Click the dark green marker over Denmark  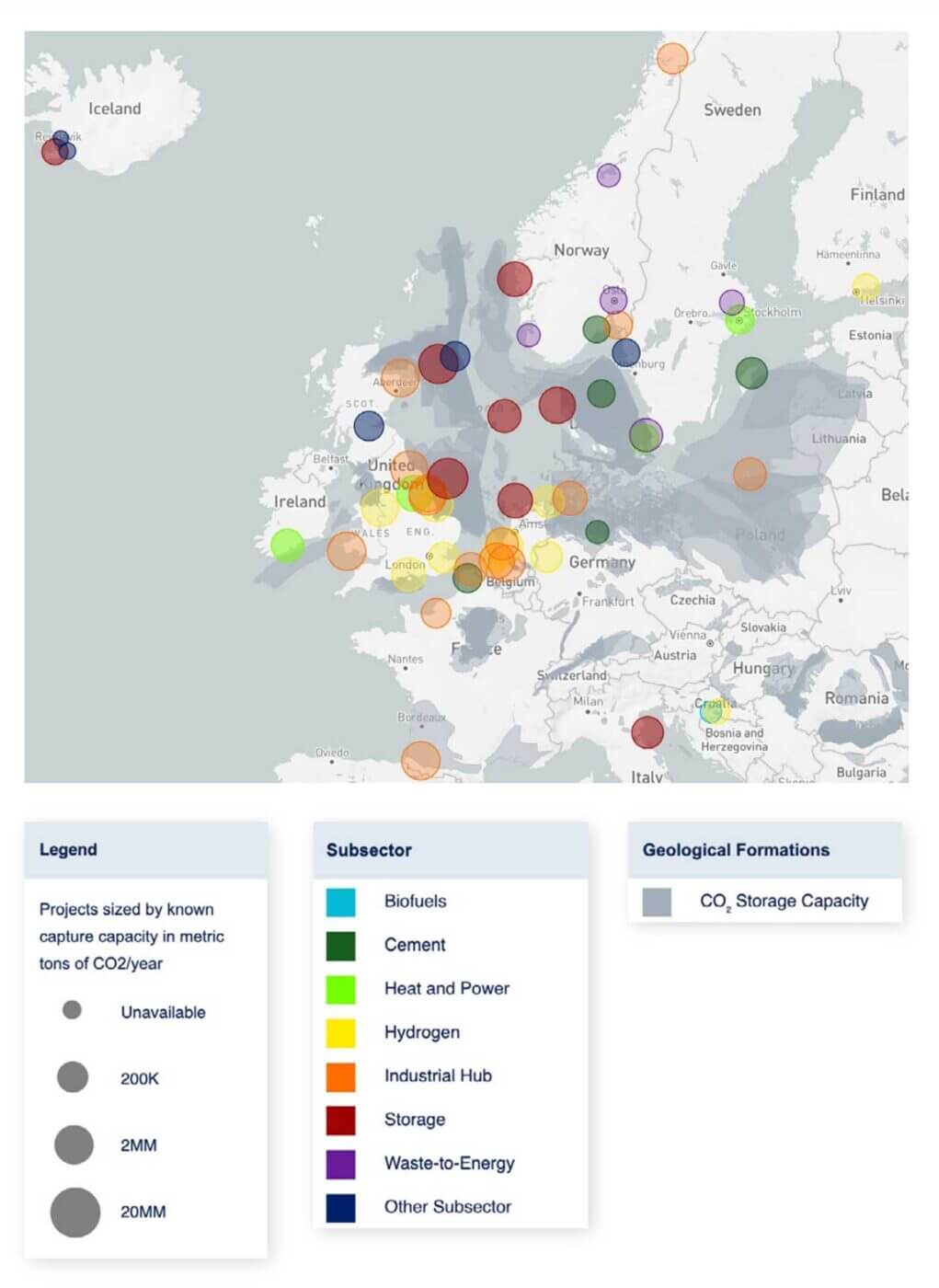(601, 394)
